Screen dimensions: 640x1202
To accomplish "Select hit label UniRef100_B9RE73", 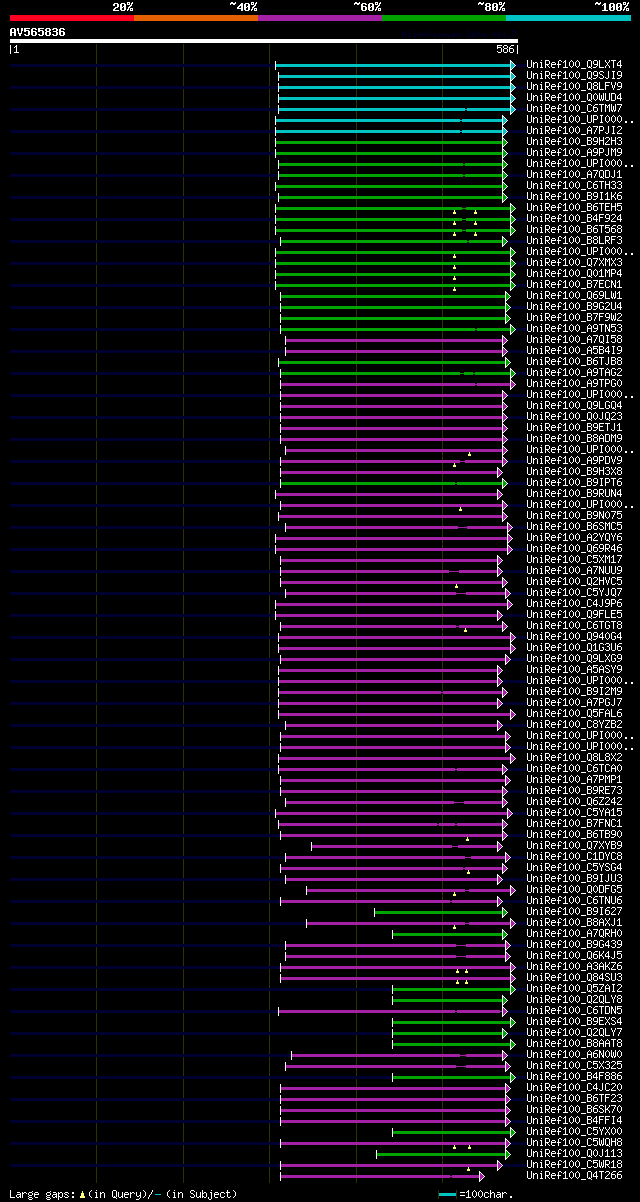I will pyautogui.click(x=574, y=790).
